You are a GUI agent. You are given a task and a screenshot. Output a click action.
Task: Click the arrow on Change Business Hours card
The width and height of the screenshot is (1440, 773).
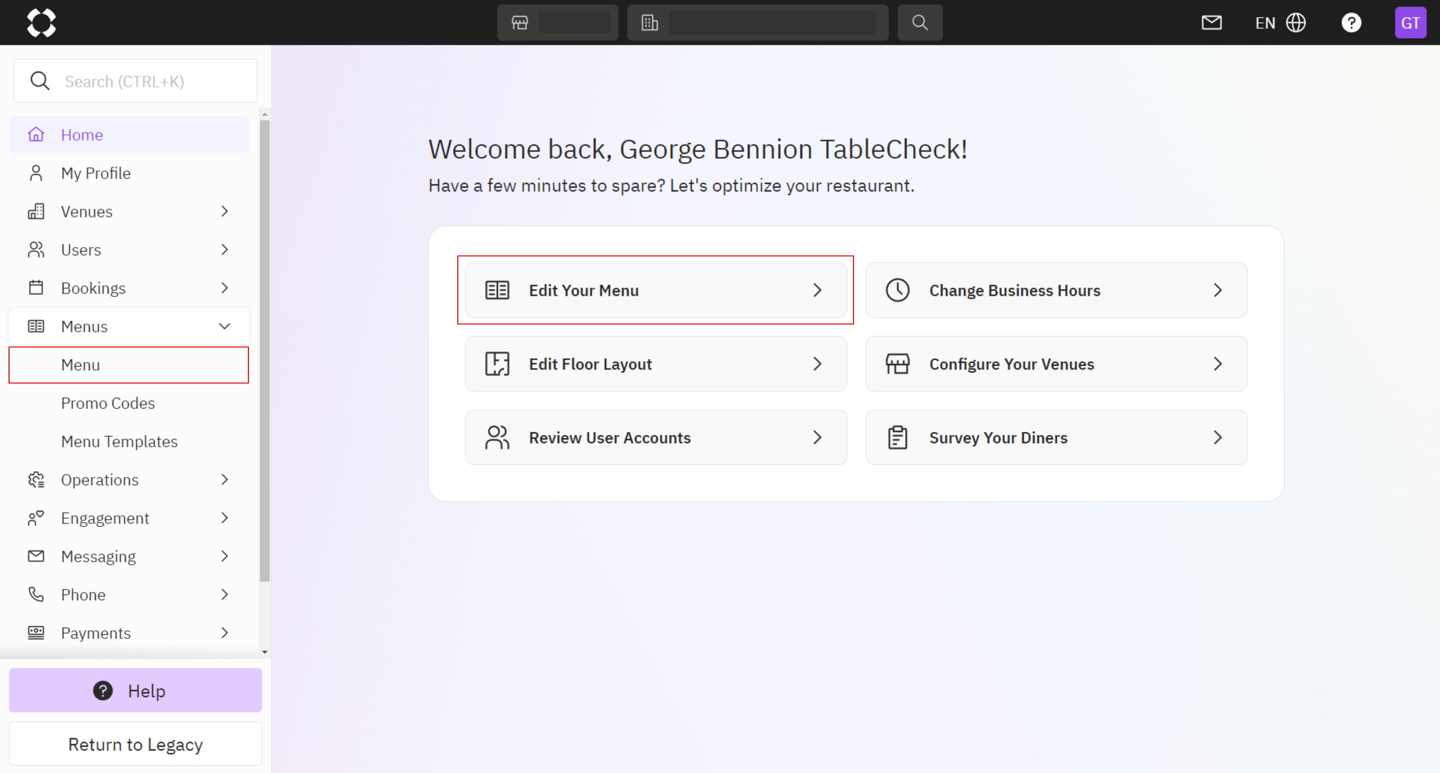(x=1217, y=290)
